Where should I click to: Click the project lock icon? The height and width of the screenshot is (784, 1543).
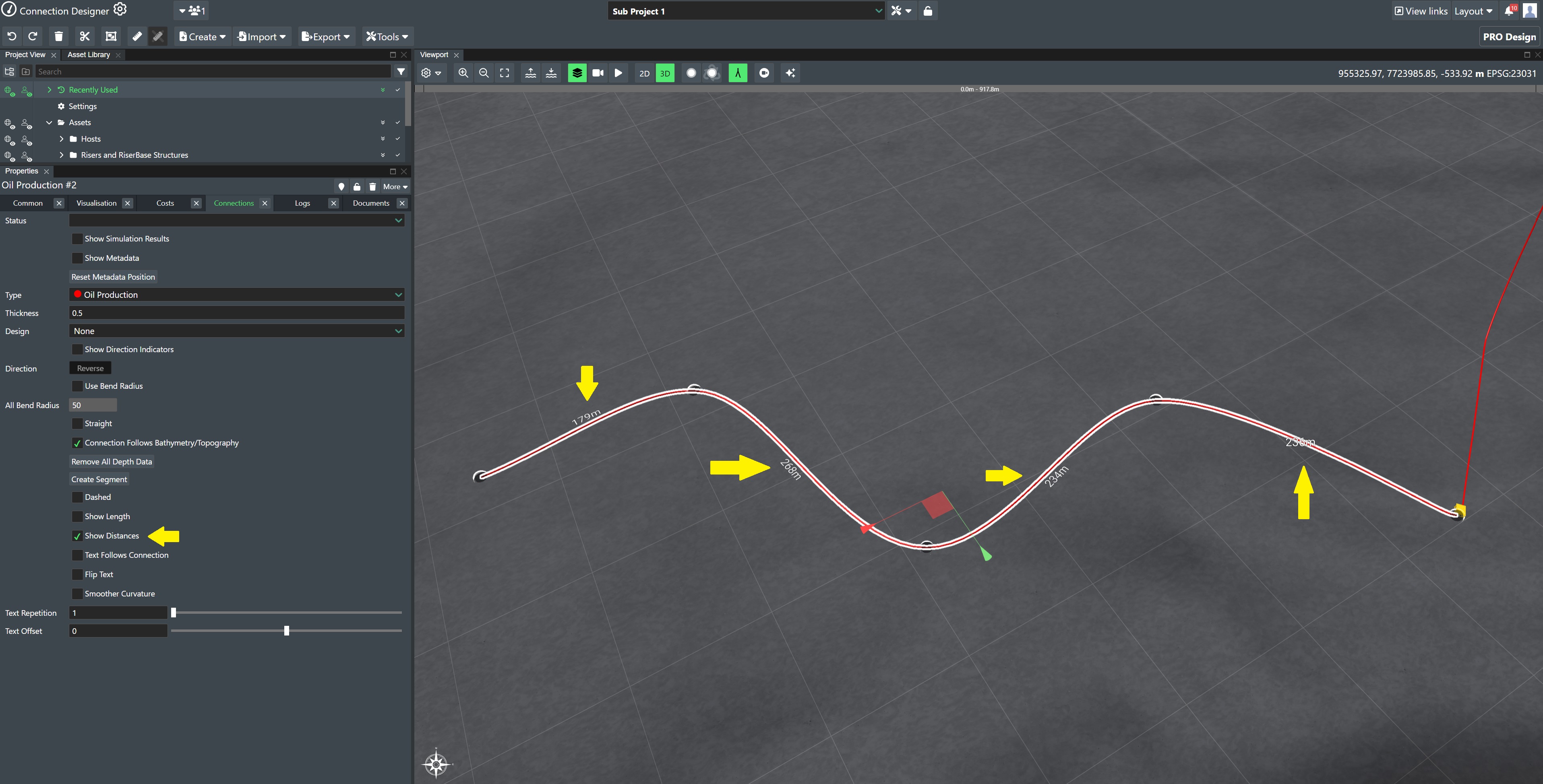[x=928, y=11]
